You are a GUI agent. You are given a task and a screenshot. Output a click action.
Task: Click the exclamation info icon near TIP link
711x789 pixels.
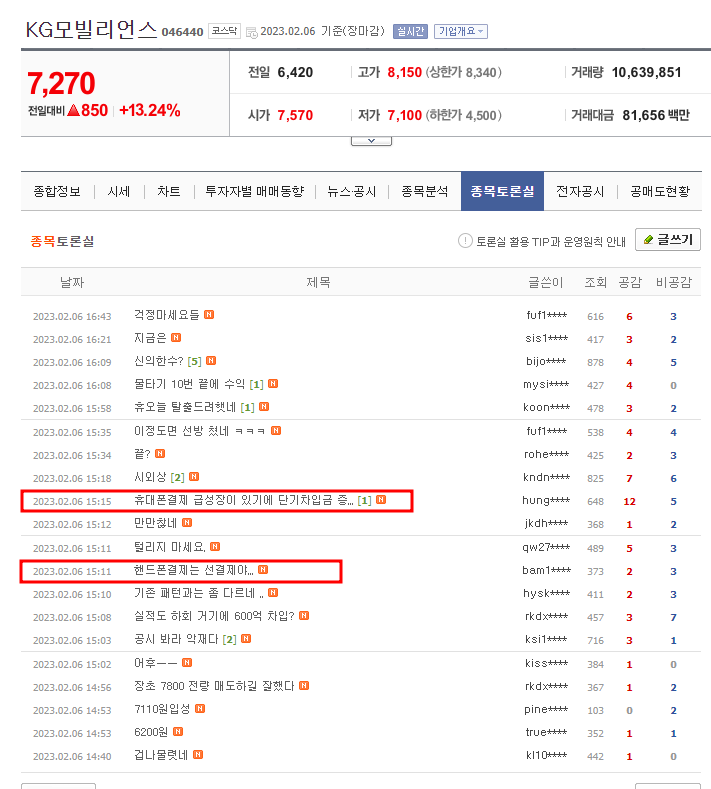tap(465, 241)
